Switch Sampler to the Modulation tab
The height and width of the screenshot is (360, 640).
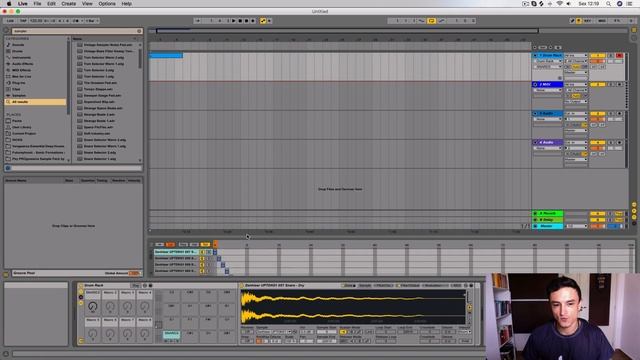tap(436, 285)
